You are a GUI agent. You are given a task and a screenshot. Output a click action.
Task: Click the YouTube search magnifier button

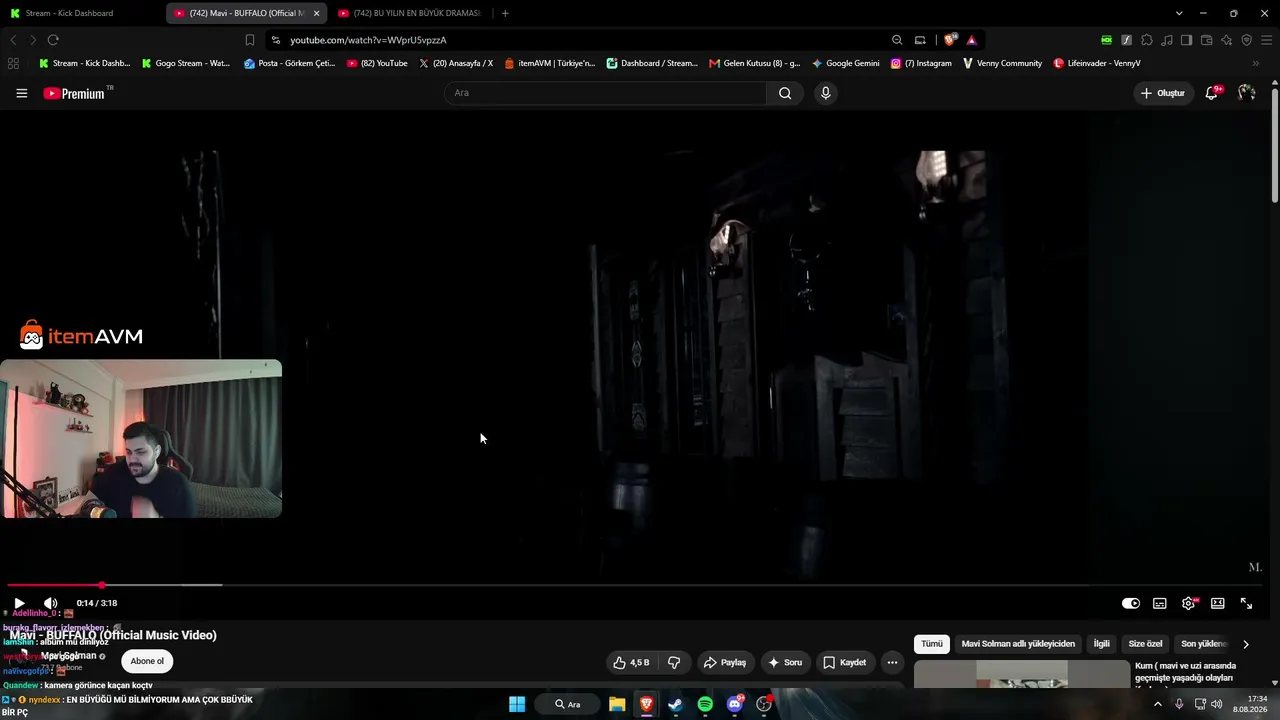[785, 93]
